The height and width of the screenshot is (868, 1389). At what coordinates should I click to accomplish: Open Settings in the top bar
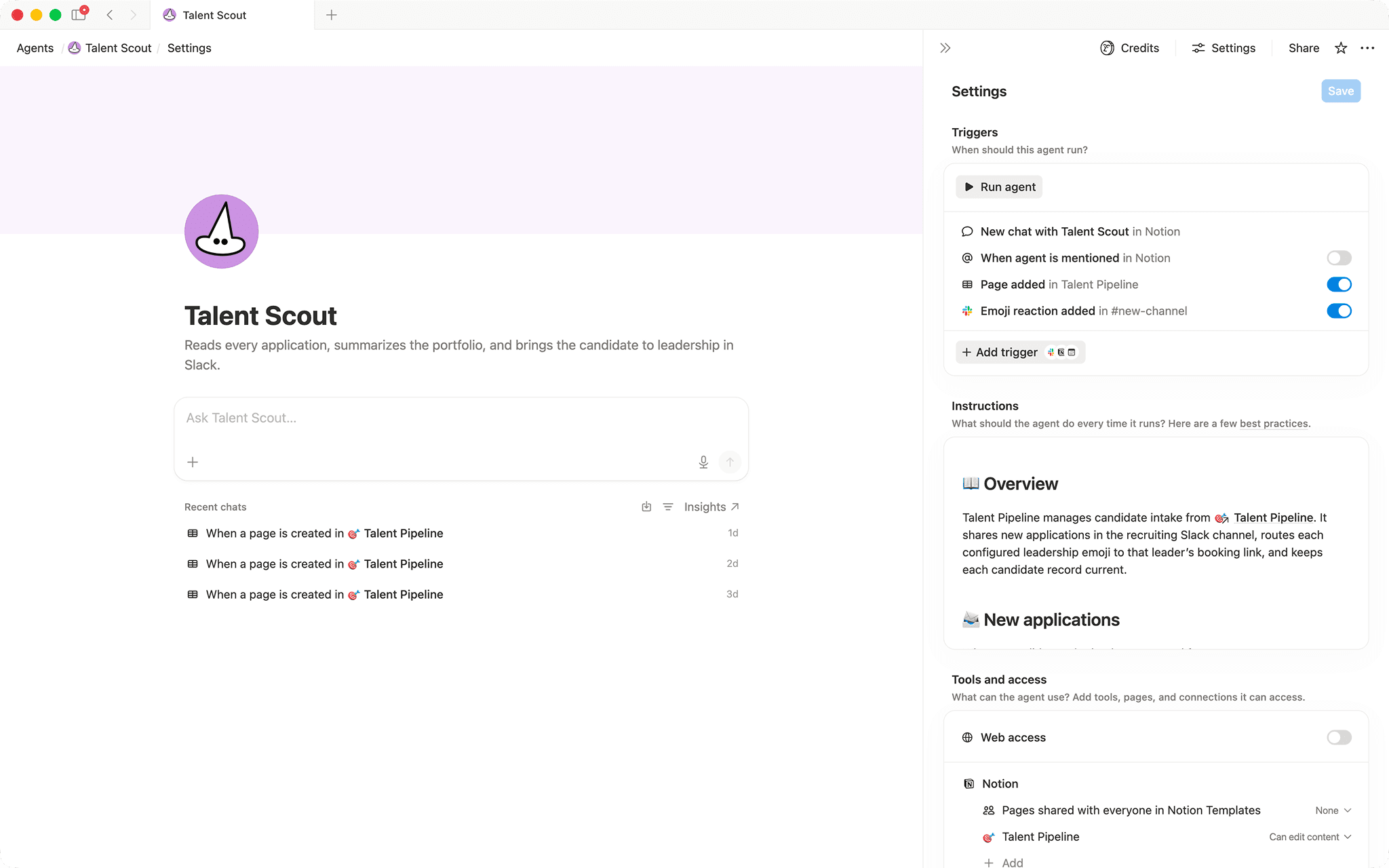point(1224,48)
